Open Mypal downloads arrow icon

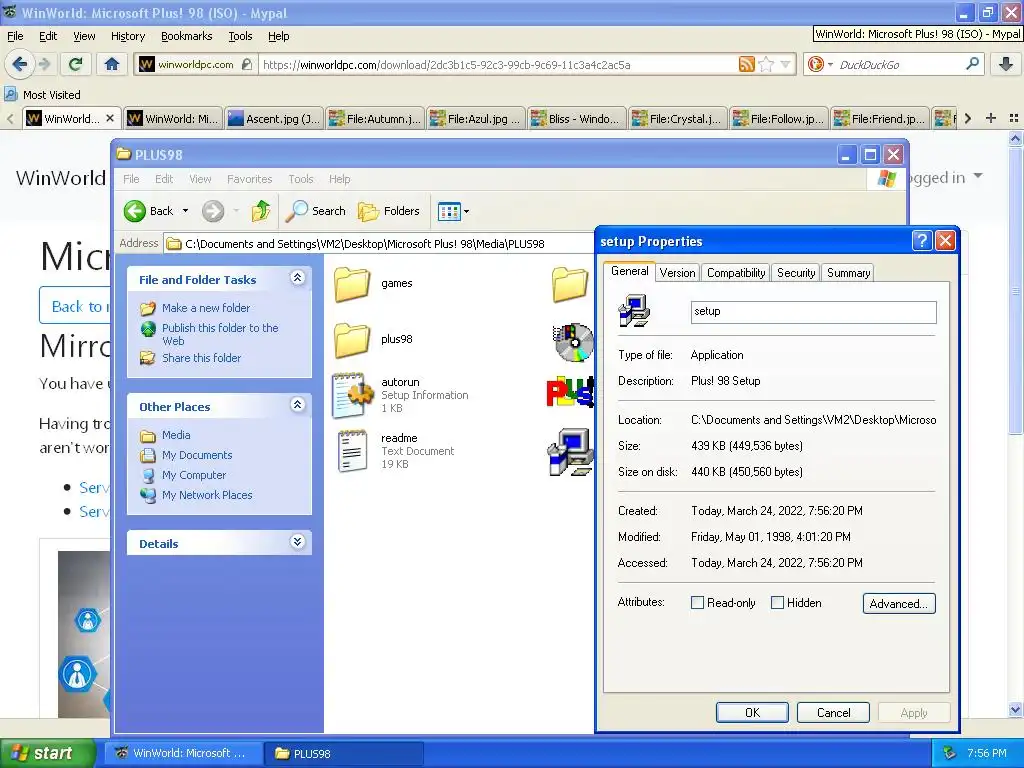pyautogui.click(x=1006, y=64)
